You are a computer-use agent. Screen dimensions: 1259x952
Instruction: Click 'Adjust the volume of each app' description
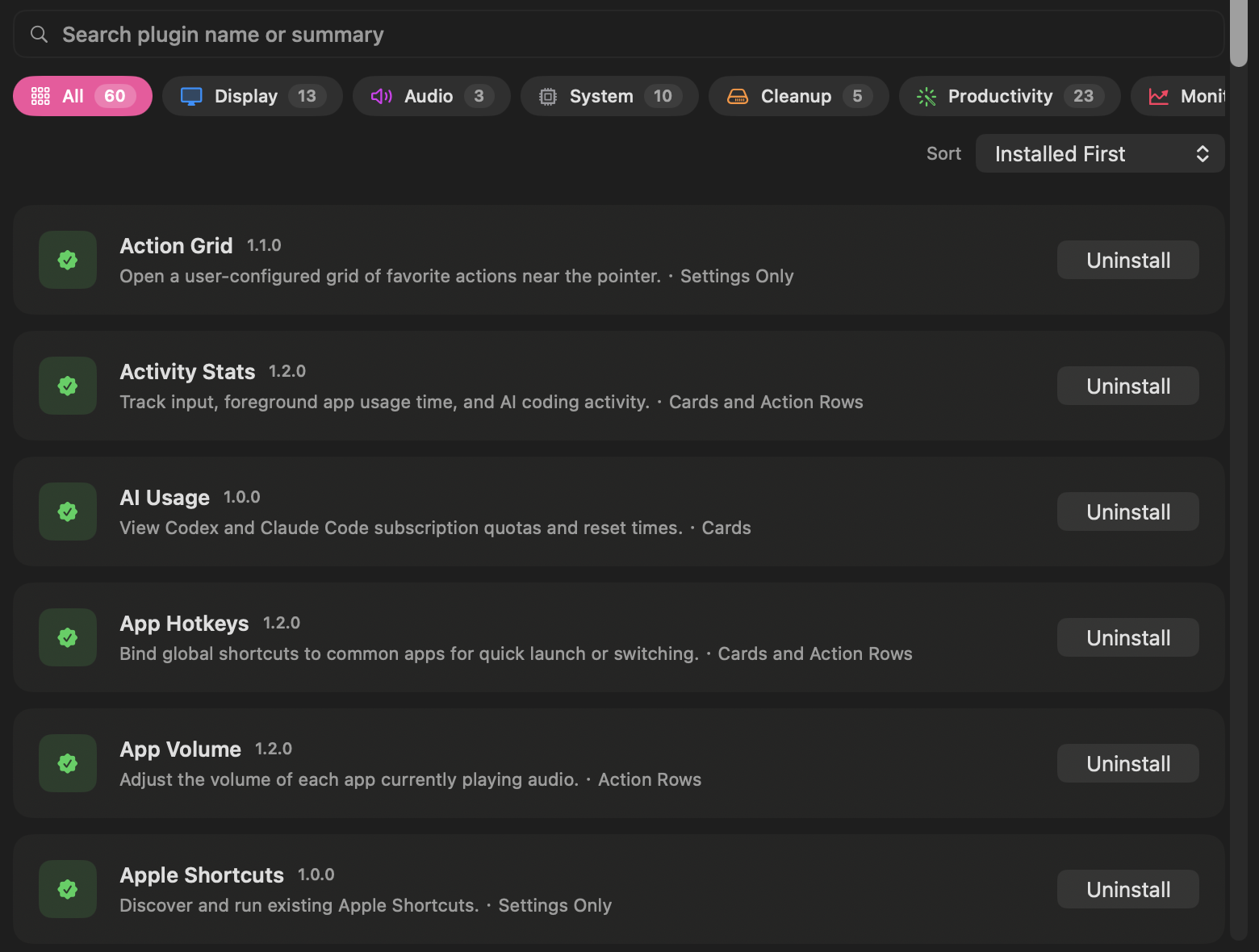click(349, 779)
